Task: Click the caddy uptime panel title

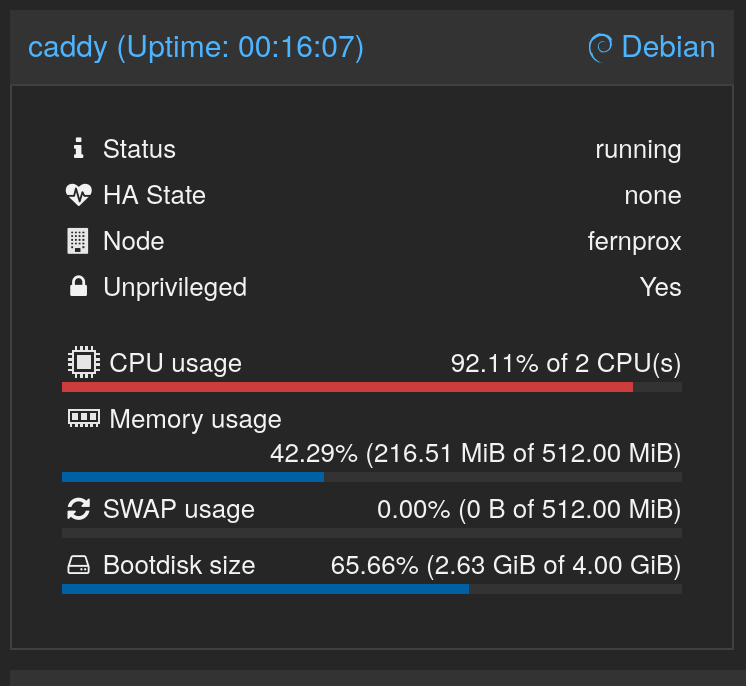Action: click(196, 47)
